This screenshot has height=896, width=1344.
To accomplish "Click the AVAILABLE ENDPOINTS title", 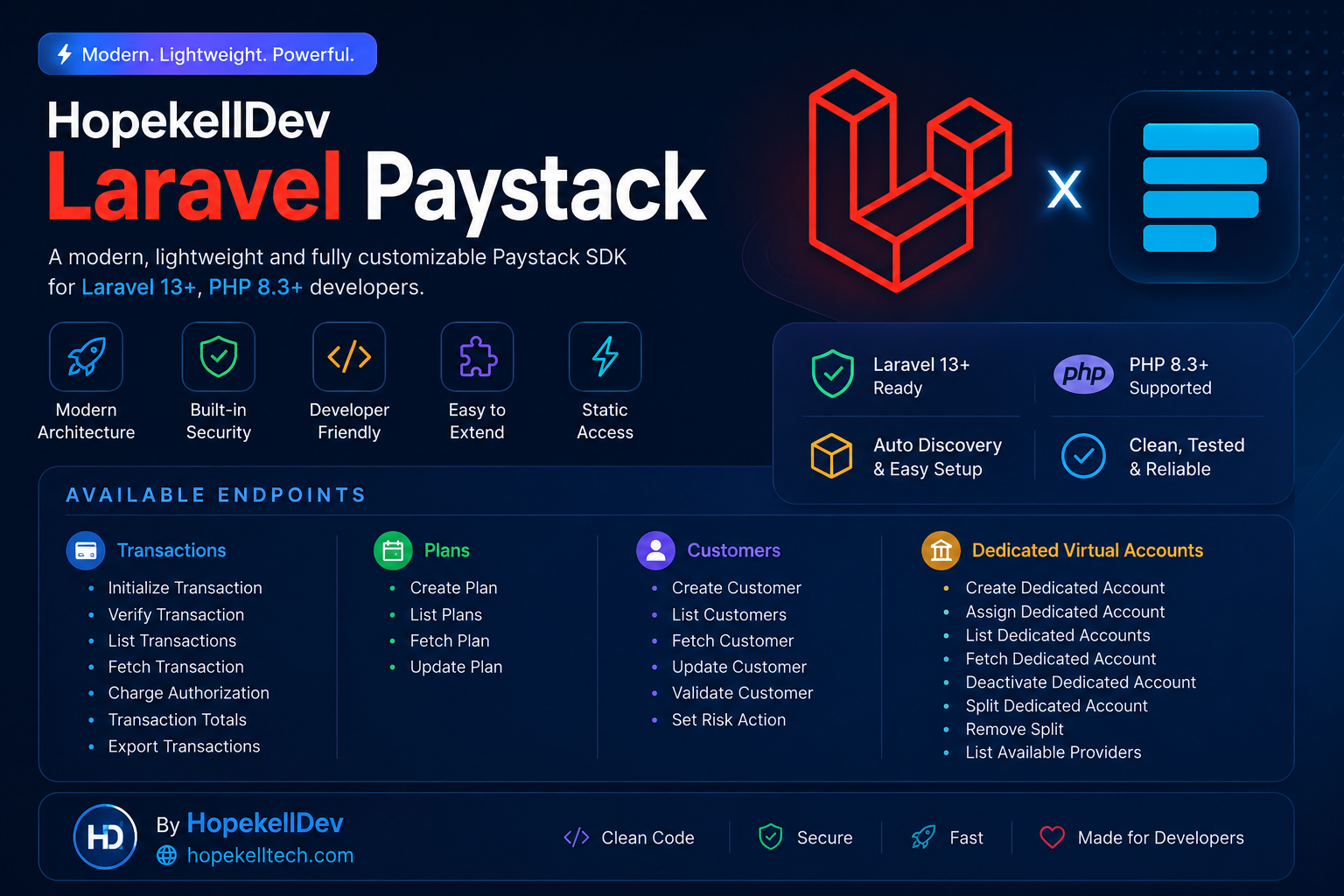I will pyautogui.click(x=216, y=495).
